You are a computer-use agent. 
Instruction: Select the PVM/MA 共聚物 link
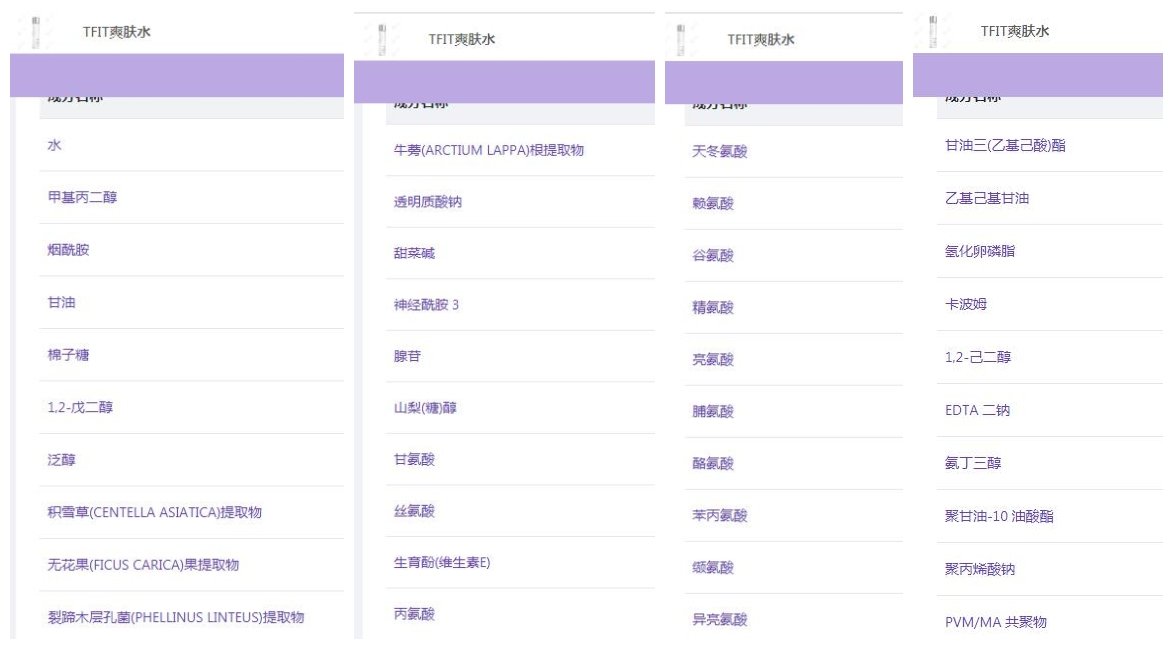point(995,622)
